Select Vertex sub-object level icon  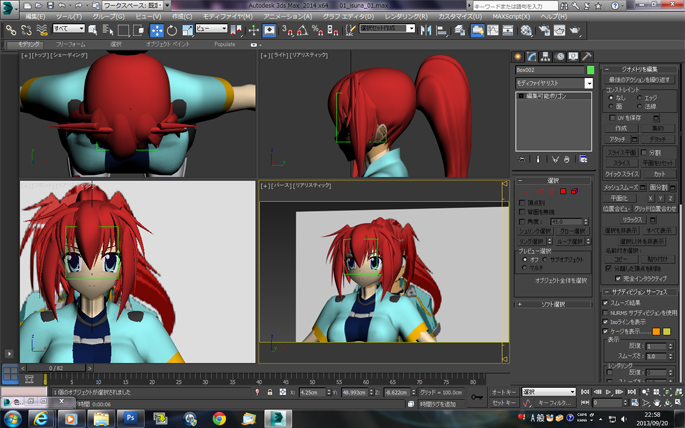pos(529,191)
